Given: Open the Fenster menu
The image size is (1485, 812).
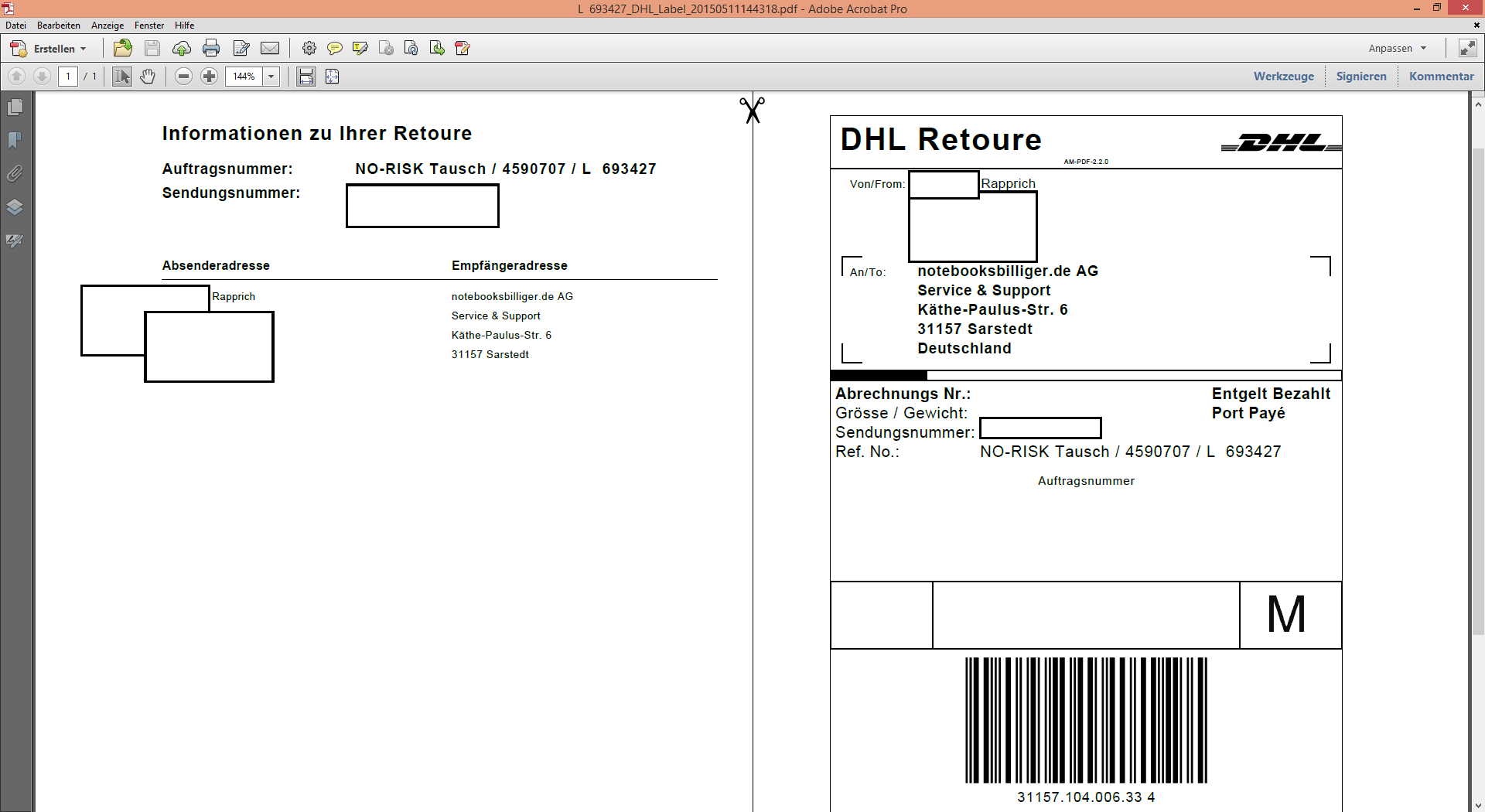Looking at the screenshot, I should (149, 26).
